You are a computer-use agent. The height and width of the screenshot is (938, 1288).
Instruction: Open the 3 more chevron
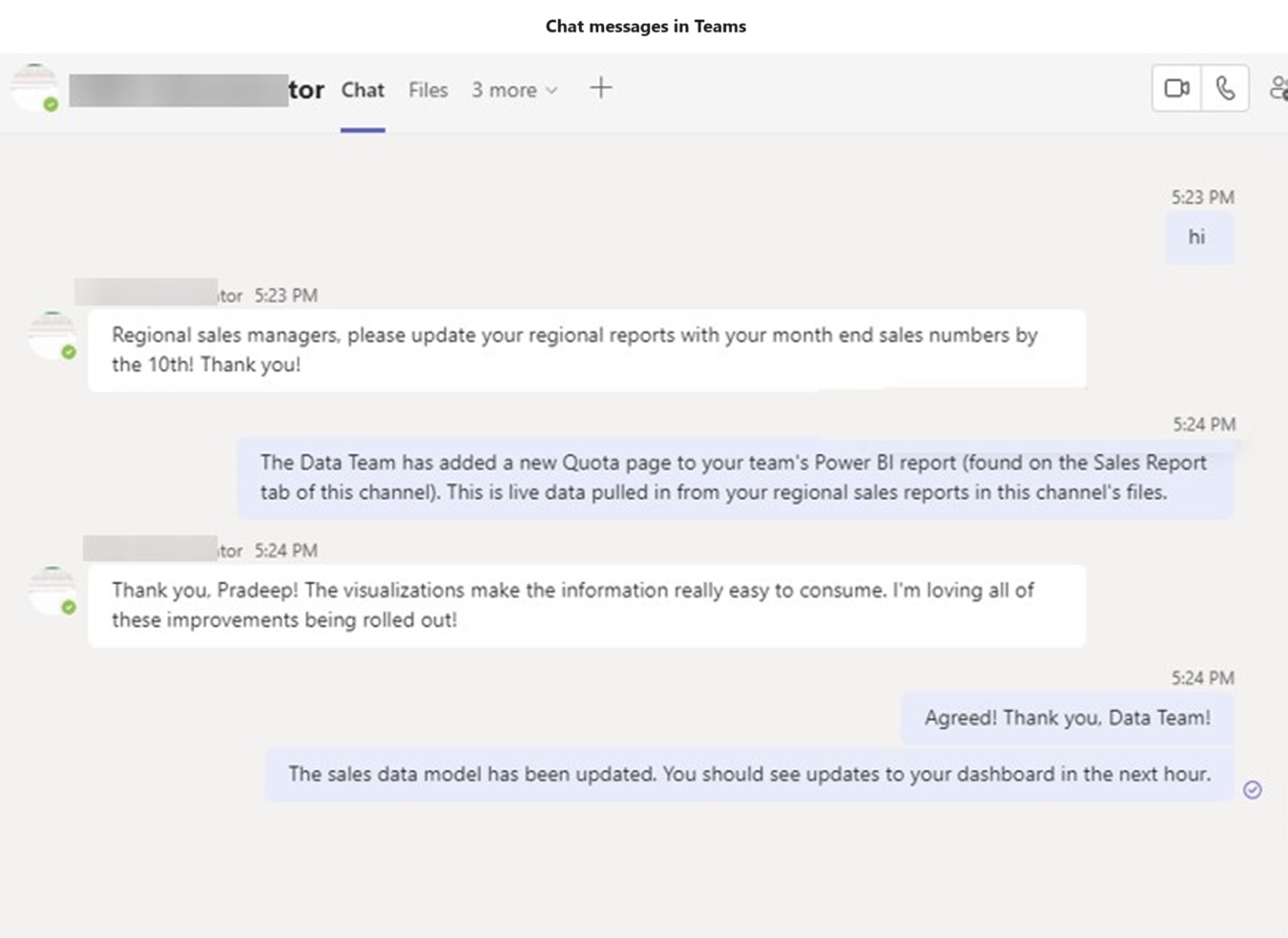pos(553,90)
